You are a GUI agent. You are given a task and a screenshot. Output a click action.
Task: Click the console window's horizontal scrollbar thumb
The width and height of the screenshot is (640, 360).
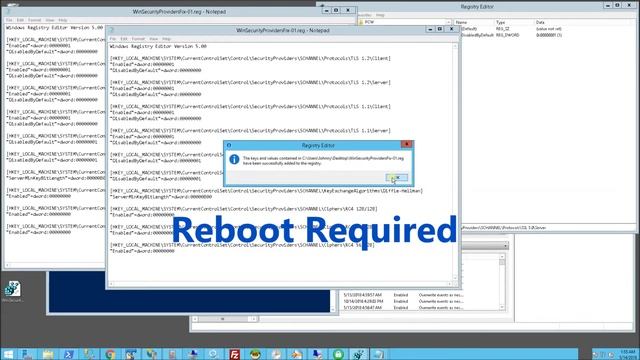point(223,319)
